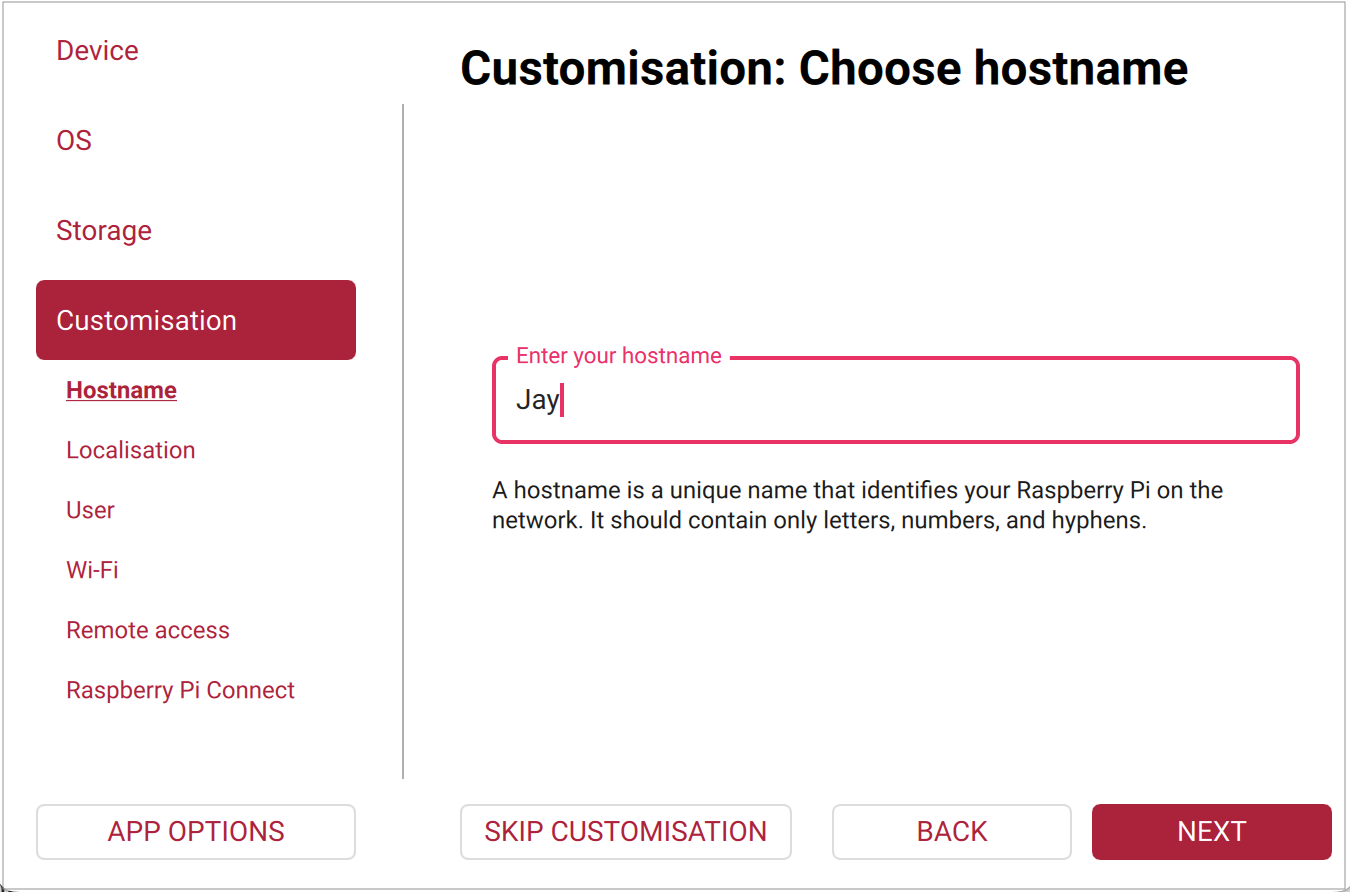Go to the Wi-Fi setup page
This screenshot has height=892, width=1350.
click(x=92, y=570)
